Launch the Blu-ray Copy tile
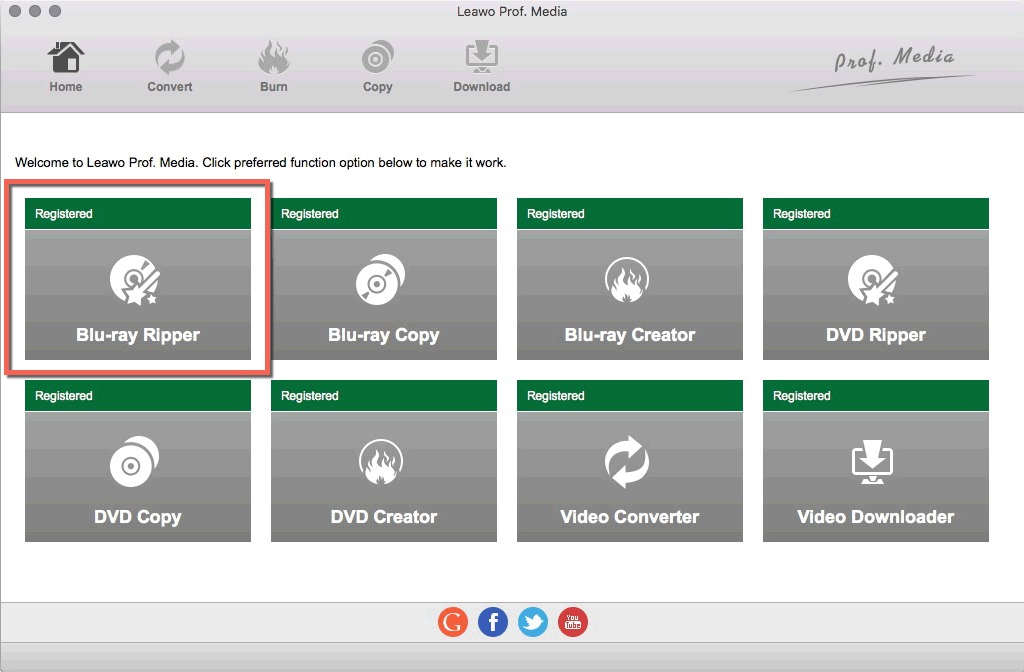Screen dimensions: 1024x672 (x=384, y=279)
